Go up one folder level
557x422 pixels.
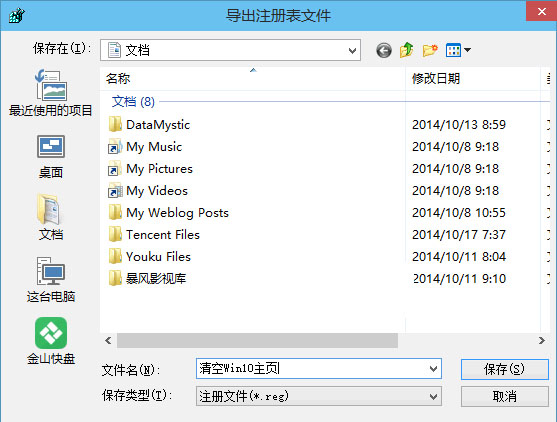tap(407, 50)
